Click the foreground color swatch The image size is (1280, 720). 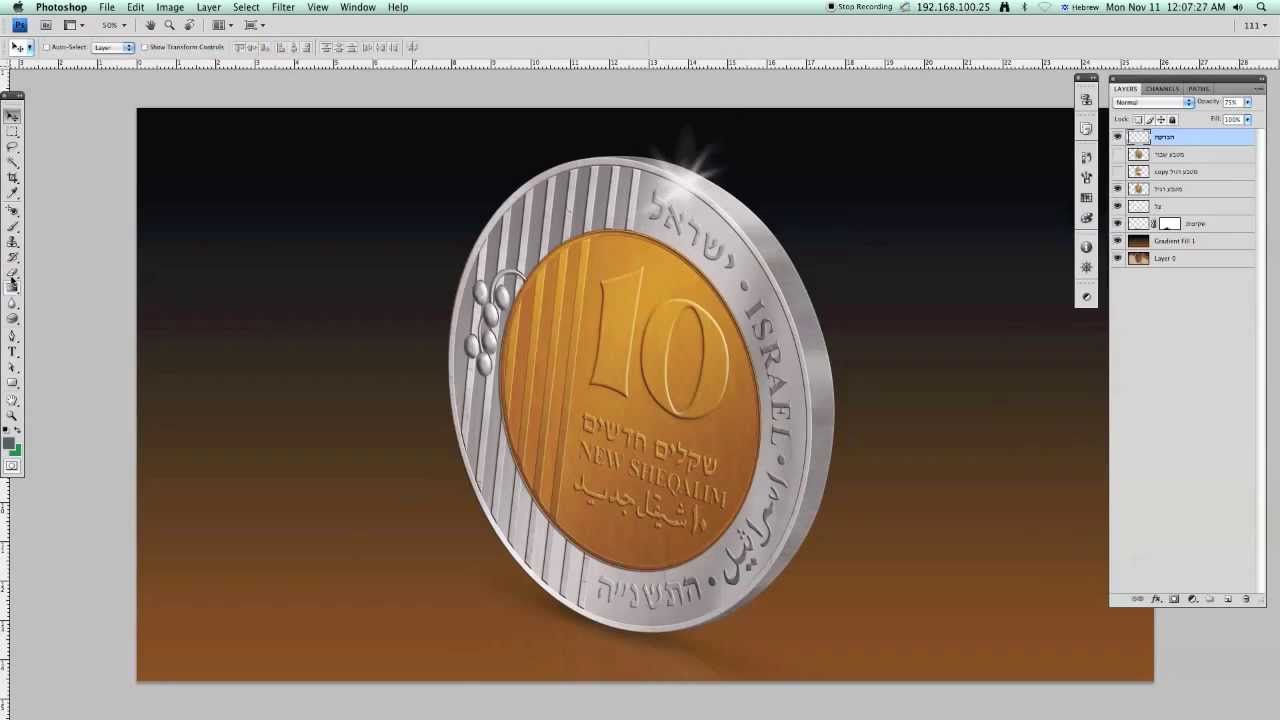pyautogui.click(x=9, y=443)
